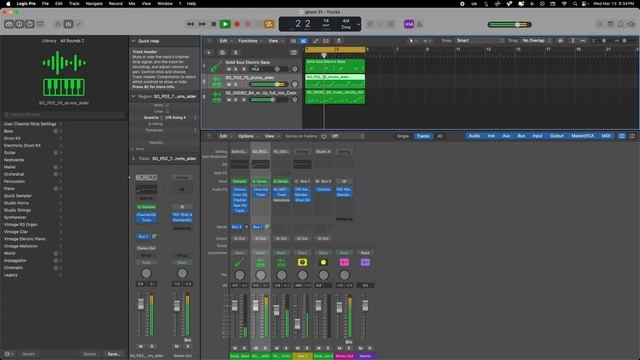Toggle the Inspector button in control bar
Image resolution: width=640 pixels, height=360 pixels.
(19, 24)
